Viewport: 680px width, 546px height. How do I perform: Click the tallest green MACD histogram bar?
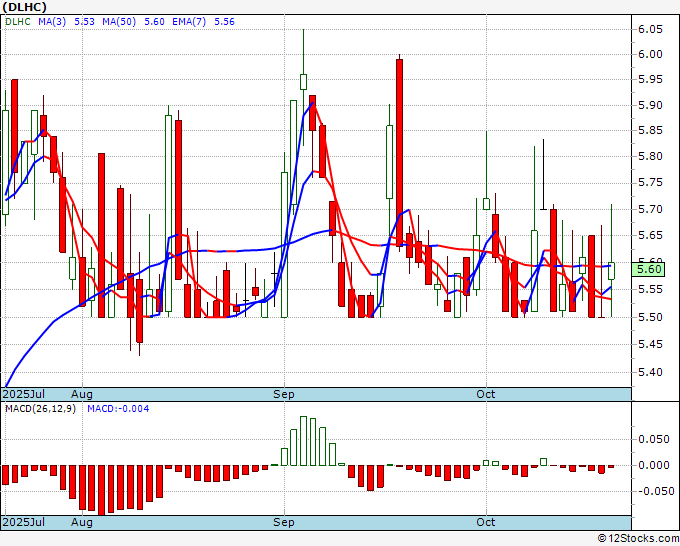click(x=304, y=441)
